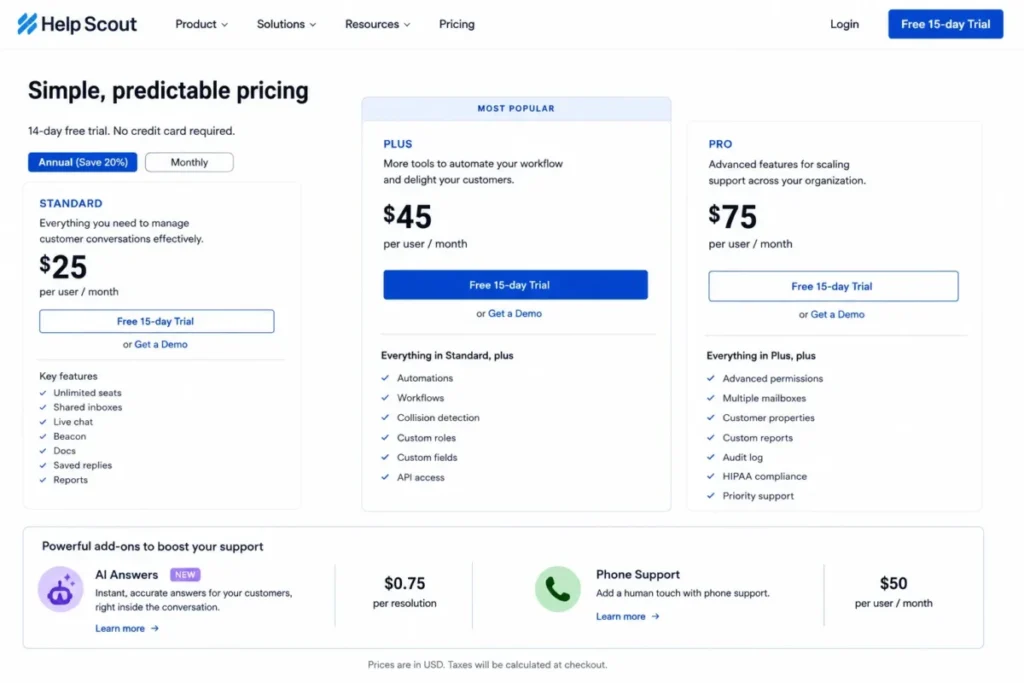
Task: Click the Everything in Plus, plus heading
Action: click(x=761, y=355)
